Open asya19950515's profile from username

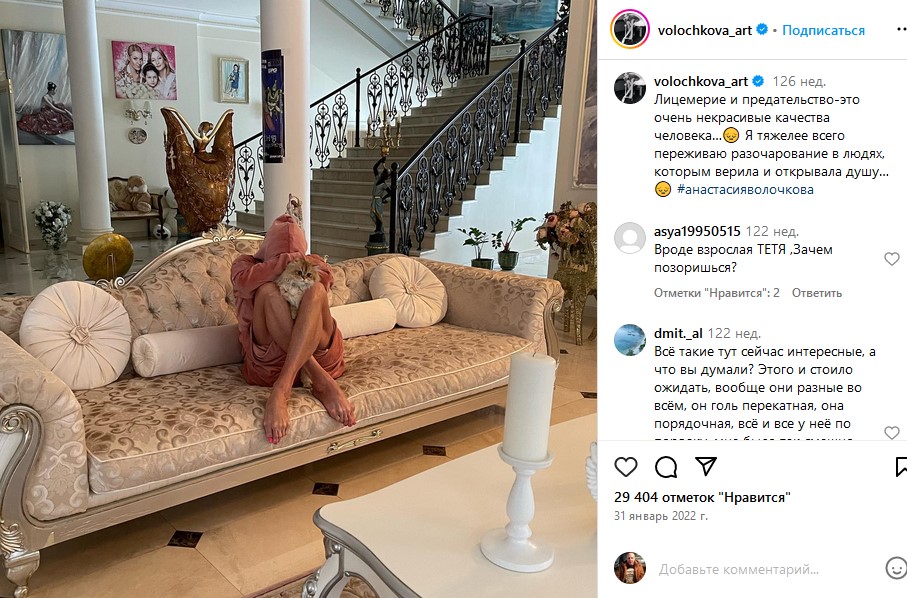697,231
